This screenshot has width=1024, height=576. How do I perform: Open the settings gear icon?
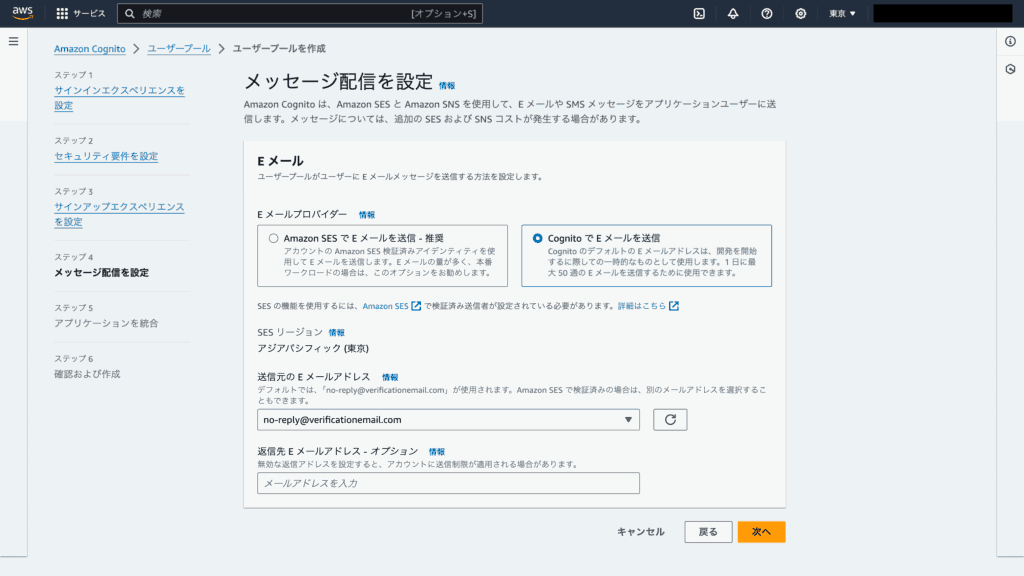click(x=801, y=14)
